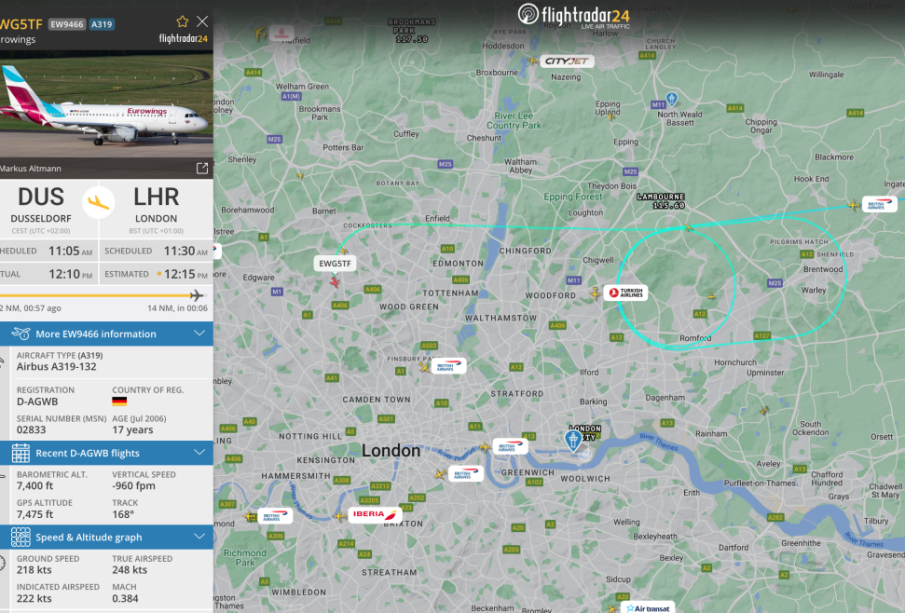905x613 pixels.
Task: Open the aircraft photo external link icon
Action: point(202,168)
